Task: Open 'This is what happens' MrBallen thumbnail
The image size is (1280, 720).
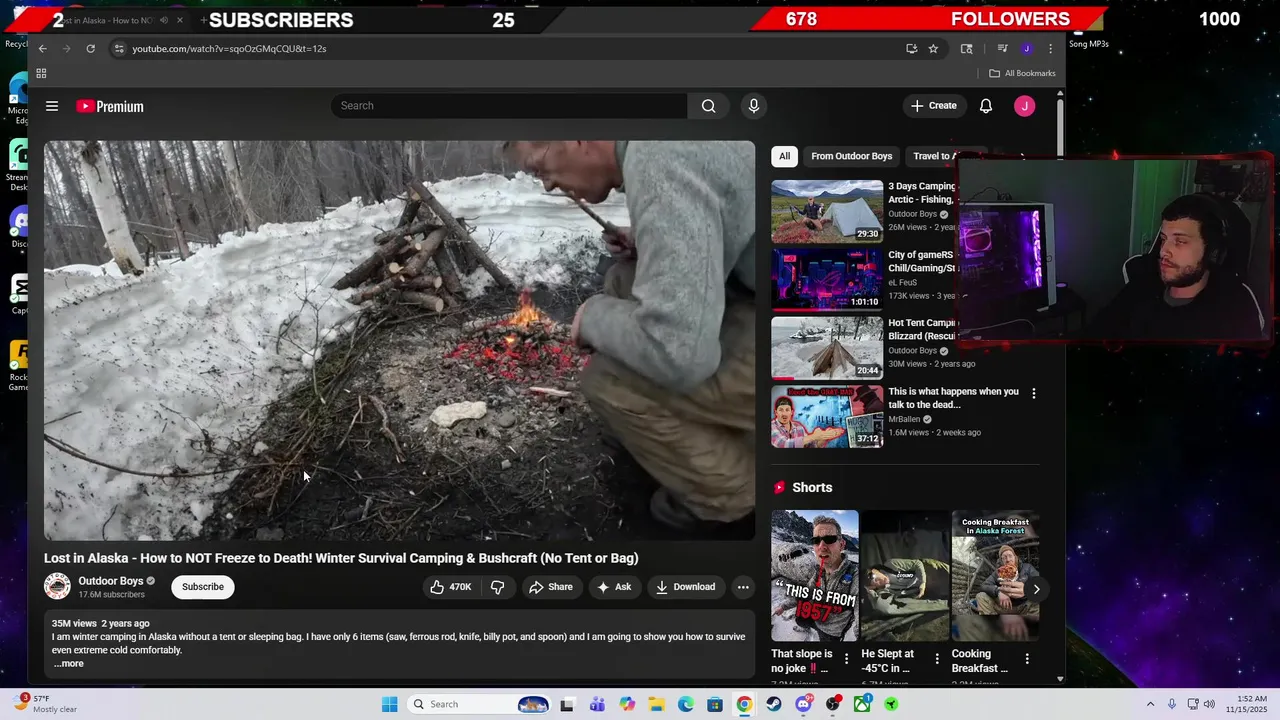Action: pos(827,416)
